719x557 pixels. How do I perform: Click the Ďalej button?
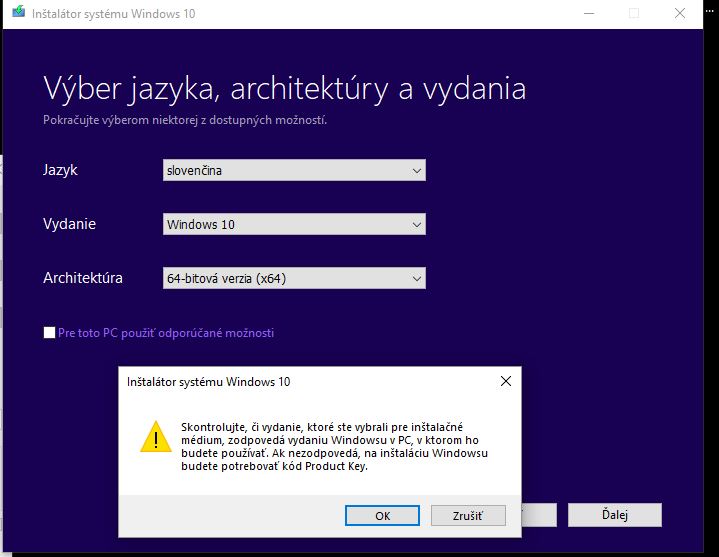[614, 515]
